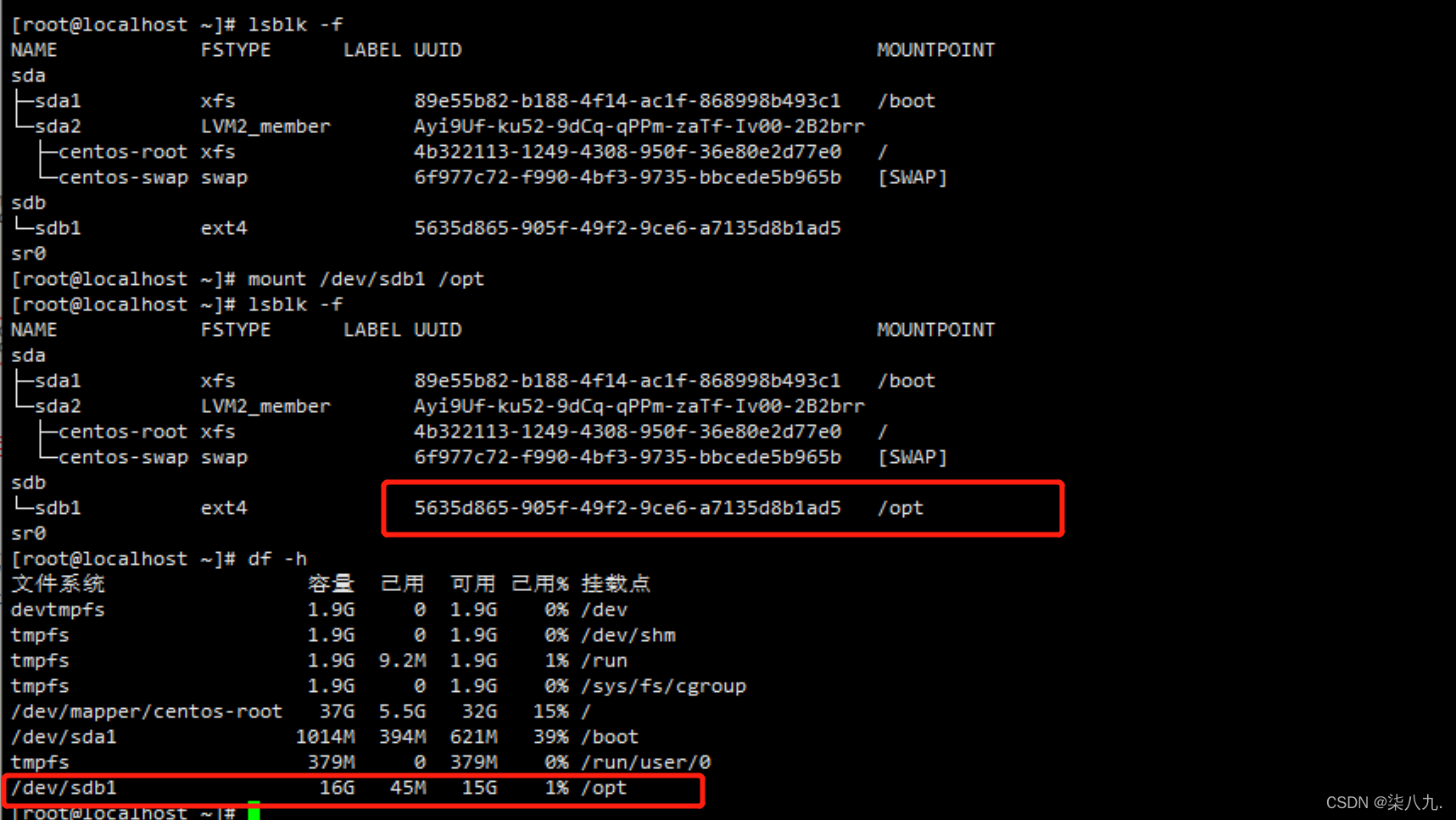Select the sdb1 UUID beside the /opt mountpoint
Image resolution: width=1456 pixels, height=820 pixels.
coord(628,508)
